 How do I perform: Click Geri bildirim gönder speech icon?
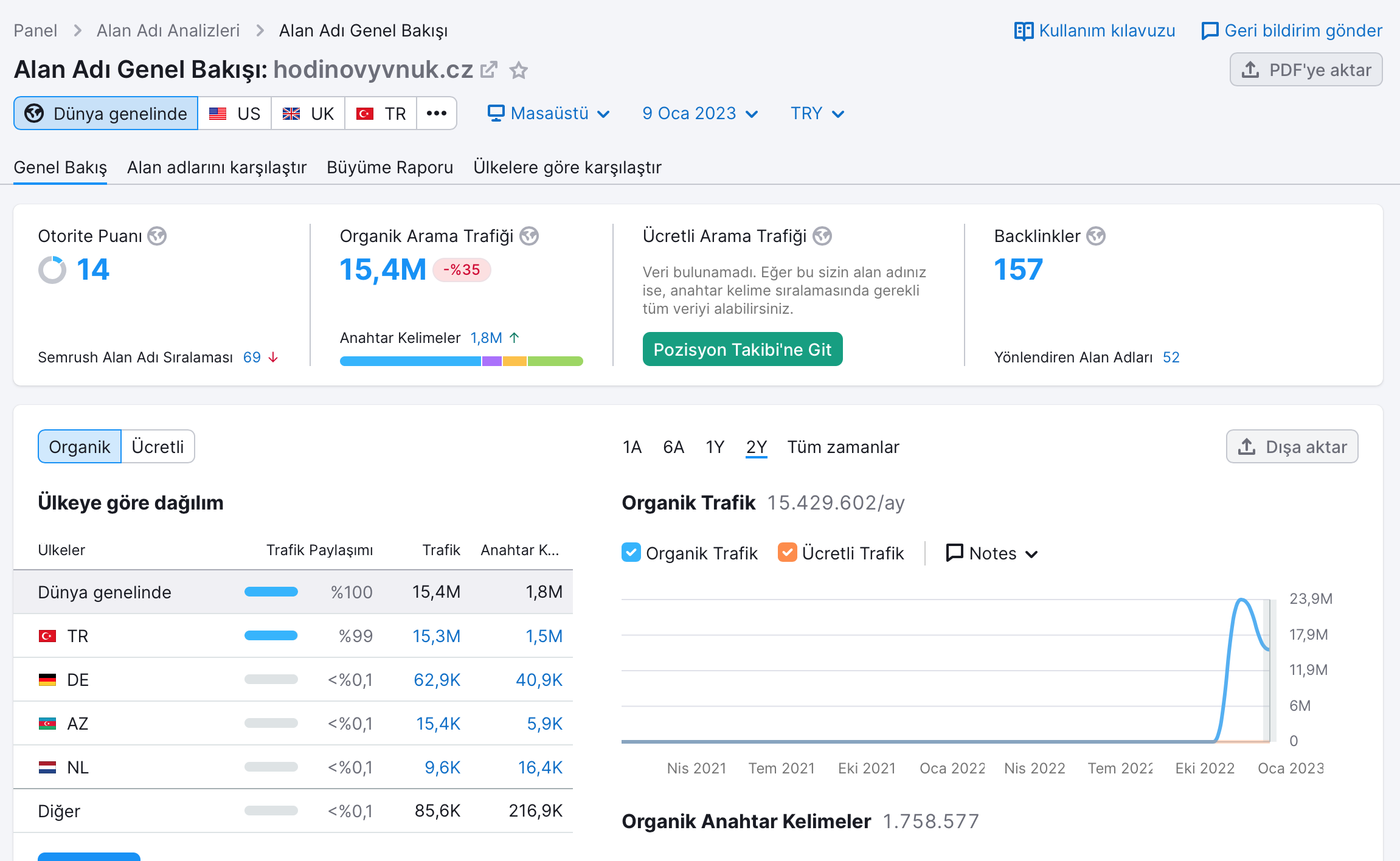pos(1210,31)
